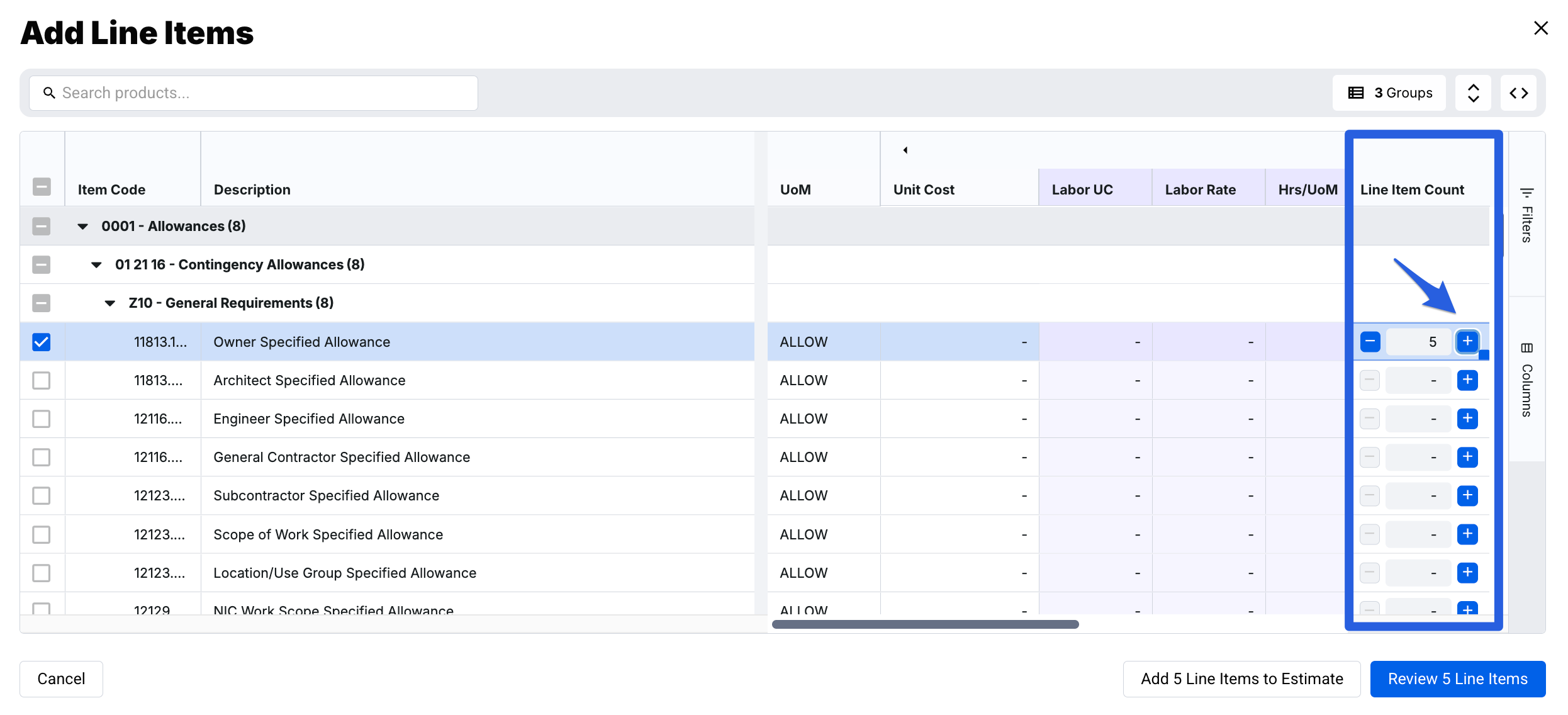
Task: Check the Engineer Specified Allowance checkbox
Action: [x=42, y=419]
